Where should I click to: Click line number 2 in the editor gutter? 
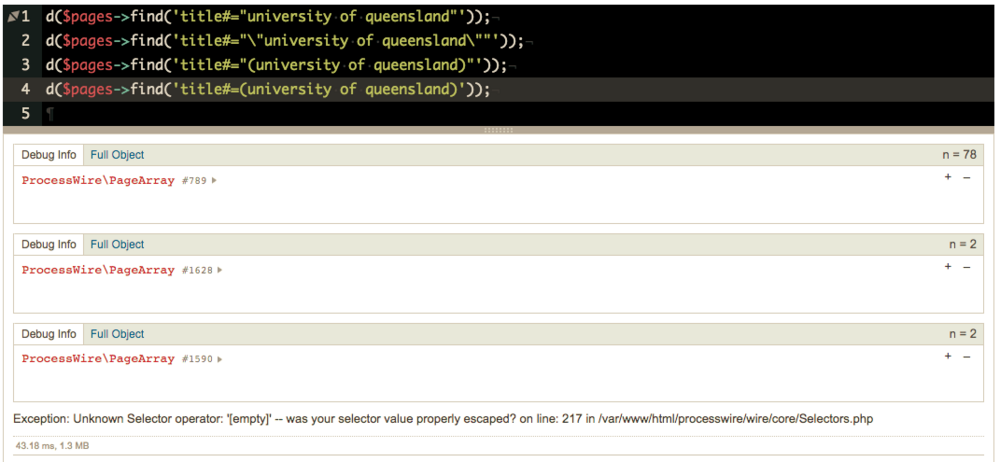[26, 41]
